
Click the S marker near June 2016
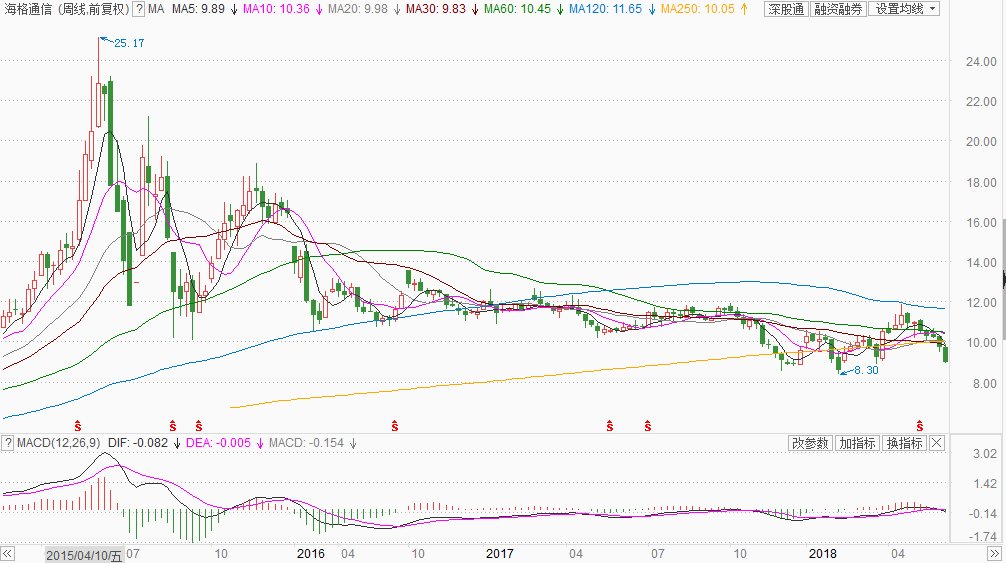coord(395,426)
